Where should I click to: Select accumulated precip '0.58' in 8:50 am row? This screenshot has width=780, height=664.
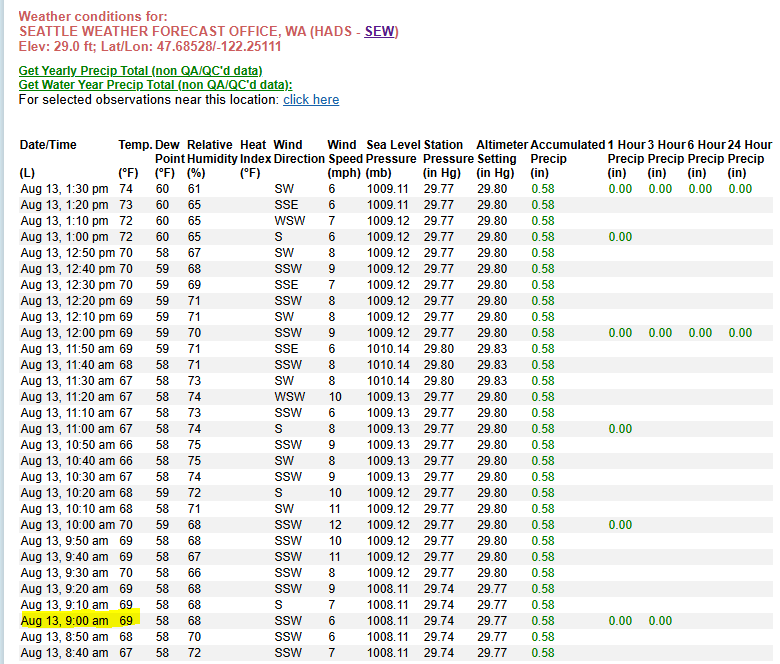(543, 637)
